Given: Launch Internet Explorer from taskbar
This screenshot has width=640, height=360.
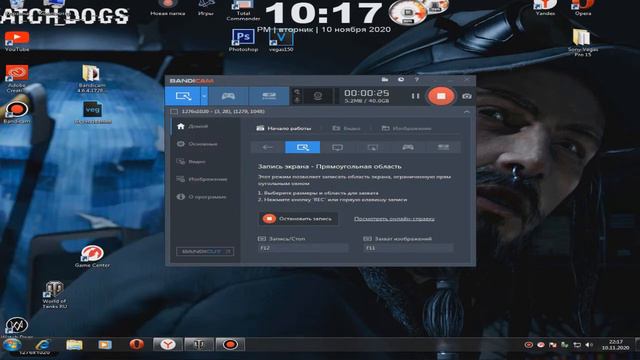Looking at the screenshot, I should click(x=43, y=345).
